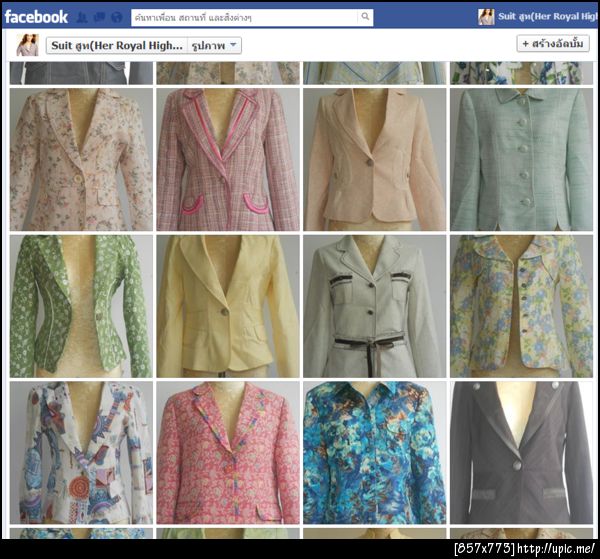The width and height of the screenshot is (600, 559).
Task: Open the รูปภาพ dropdown menu
Action: [214, 46]
